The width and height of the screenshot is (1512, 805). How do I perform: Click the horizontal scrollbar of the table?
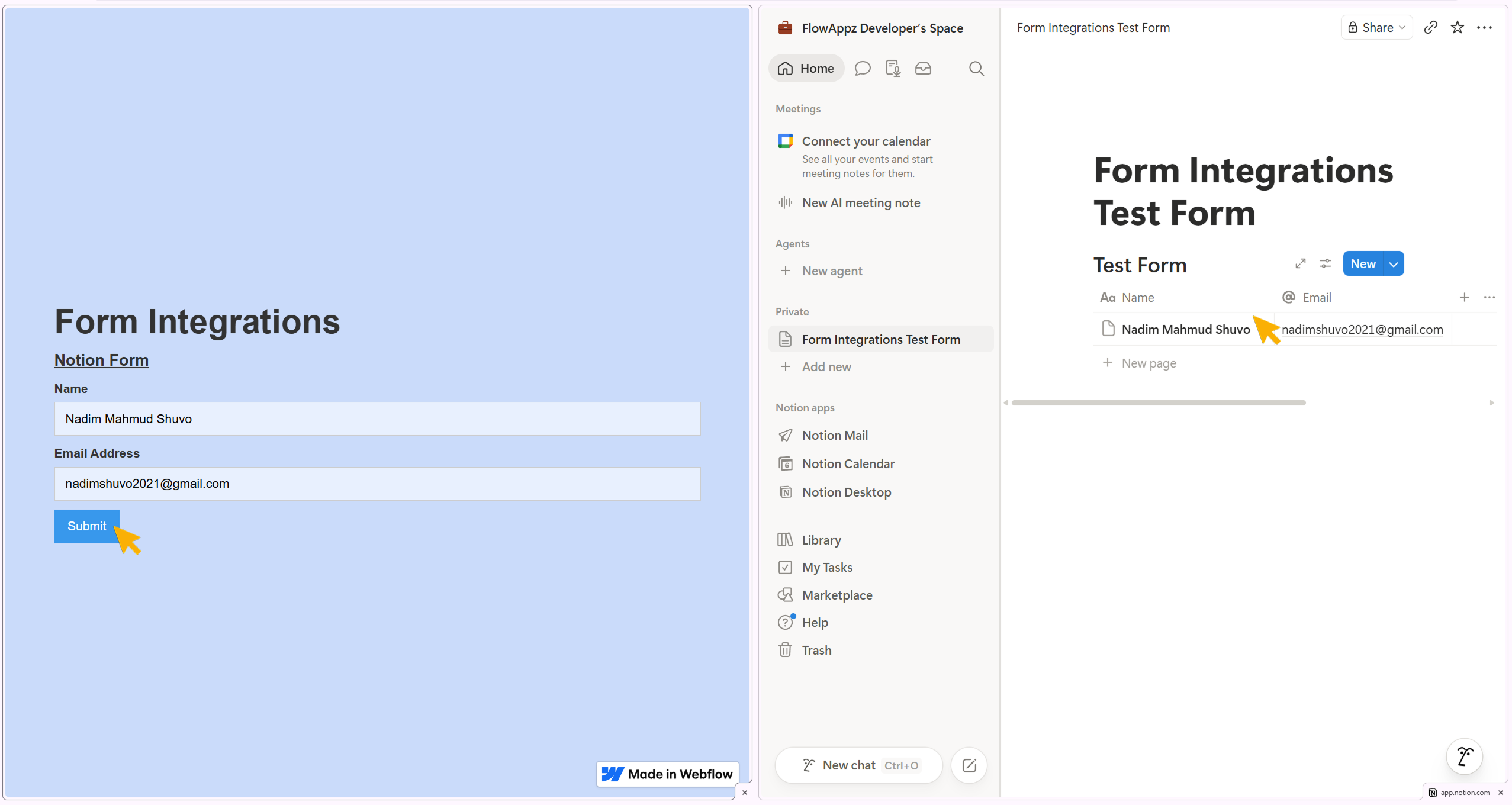coord(1159,403)
